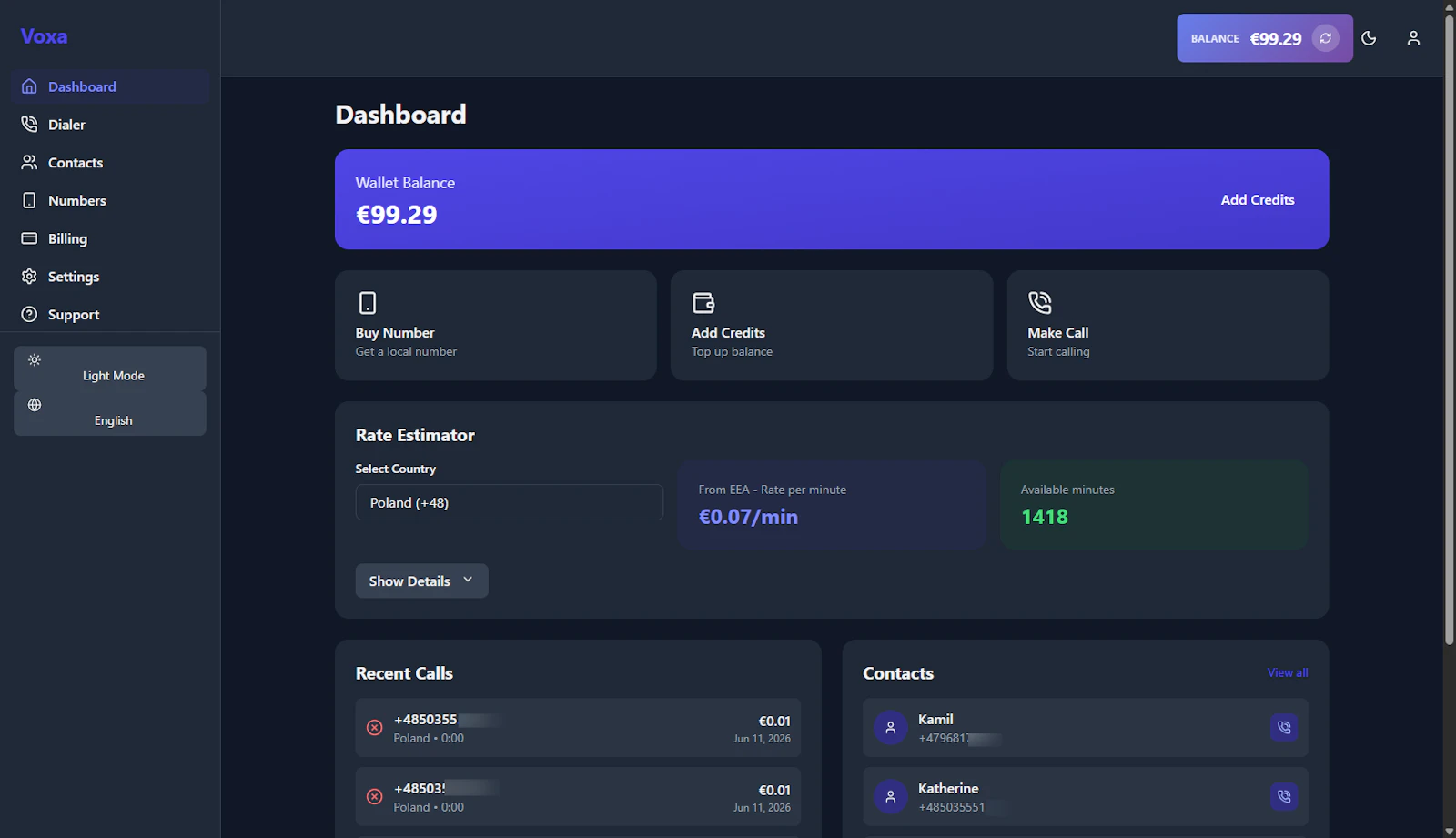Click the Billing card icon

point(29,238)
